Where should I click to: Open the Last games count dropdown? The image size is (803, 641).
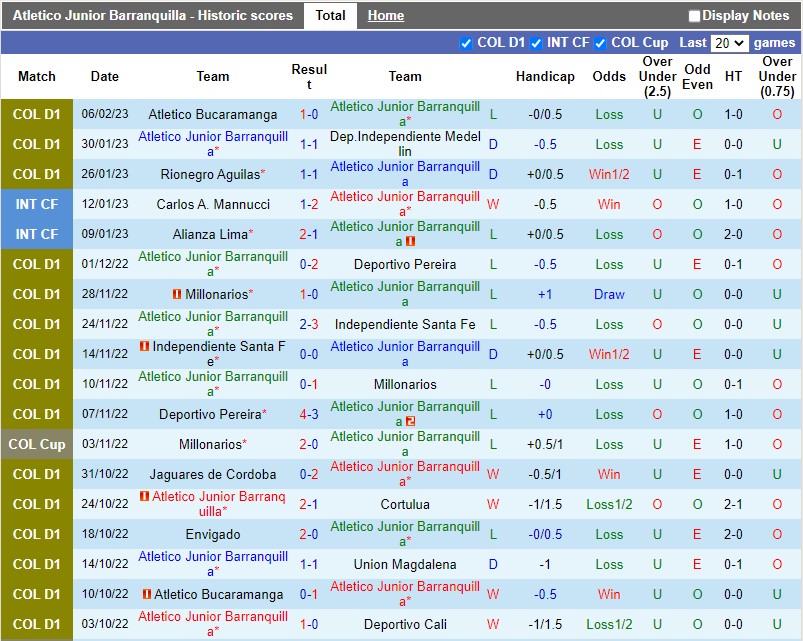pos(729,43)
